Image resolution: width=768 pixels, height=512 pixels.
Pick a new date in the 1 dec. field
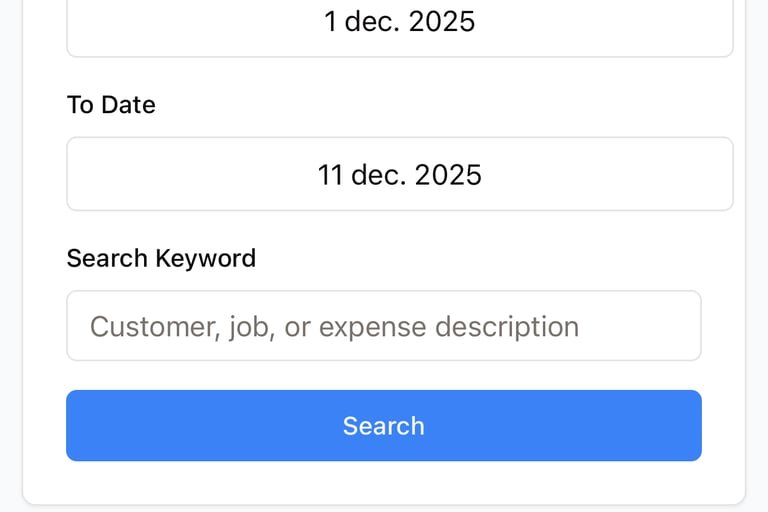coord(400,24)
